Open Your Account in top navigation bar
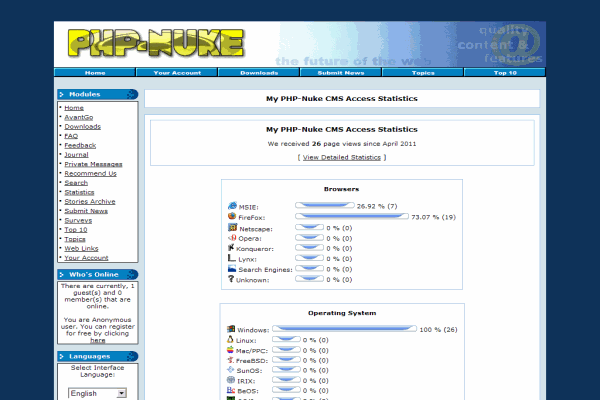Image resolution: width=600 pixels, height=400 pixels. pos(177,72)
